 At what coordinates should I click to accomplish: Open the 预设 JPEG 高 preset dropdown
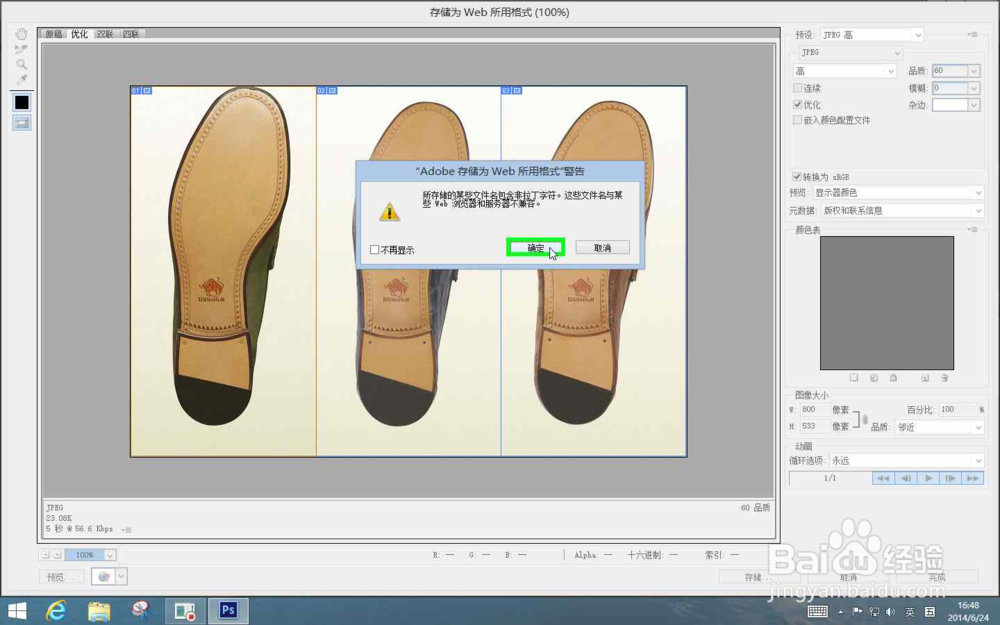click(870, 34)
